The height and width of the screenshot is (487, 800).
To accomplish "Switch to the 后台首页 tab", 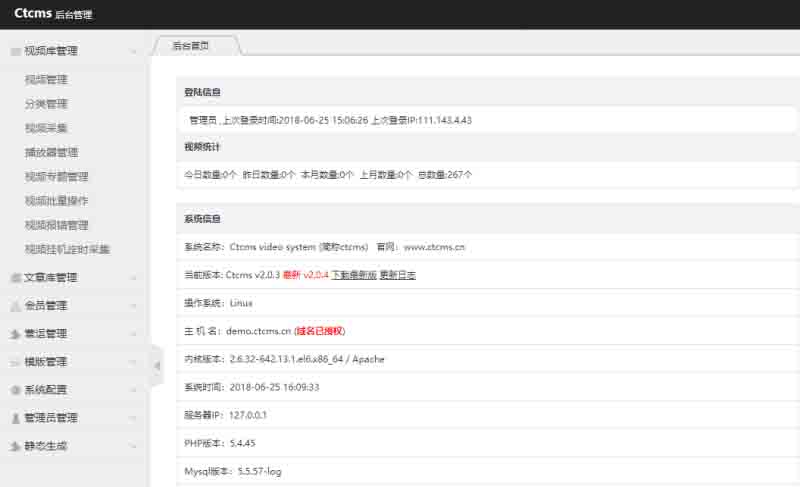I will click(194, 46).
